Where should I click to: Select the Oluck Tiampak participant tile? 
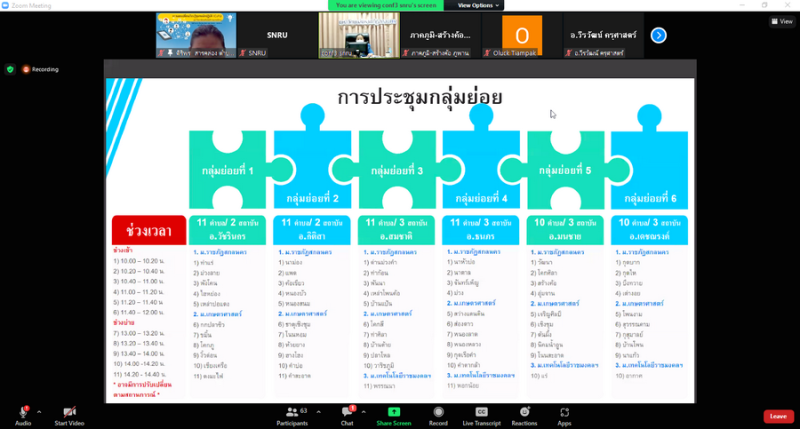pos(521,35)
